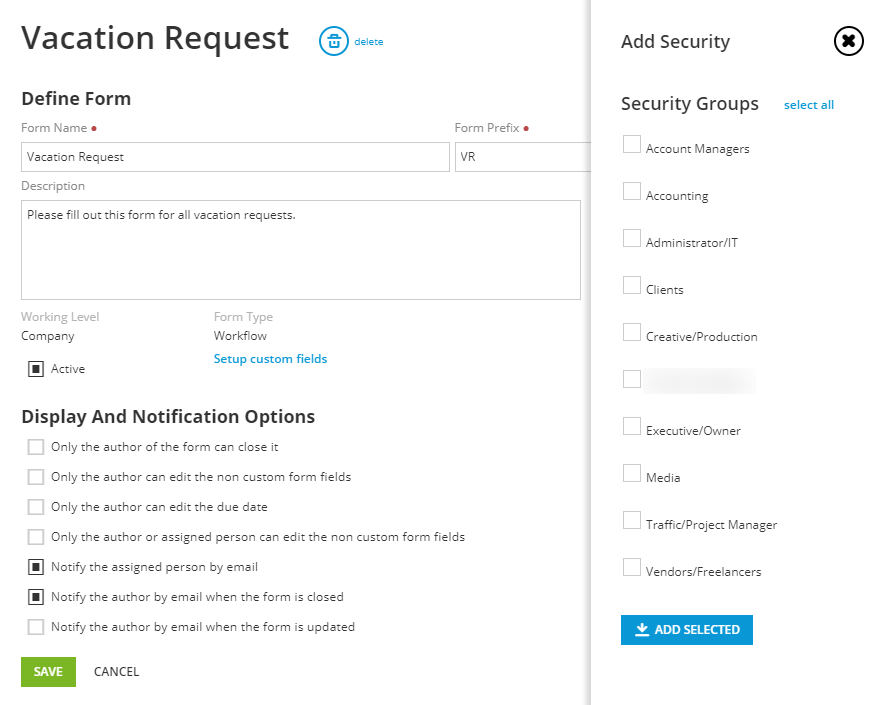Open Setup custom fields link

point(270,359)
